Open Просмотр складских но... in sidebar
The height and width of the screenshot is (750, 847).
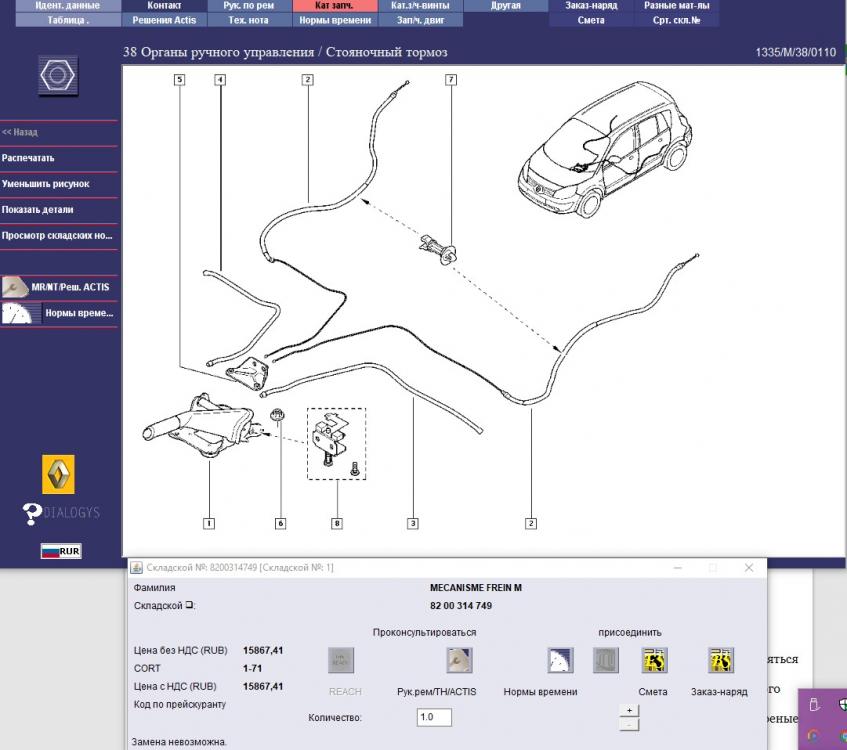tap(59, 236)
